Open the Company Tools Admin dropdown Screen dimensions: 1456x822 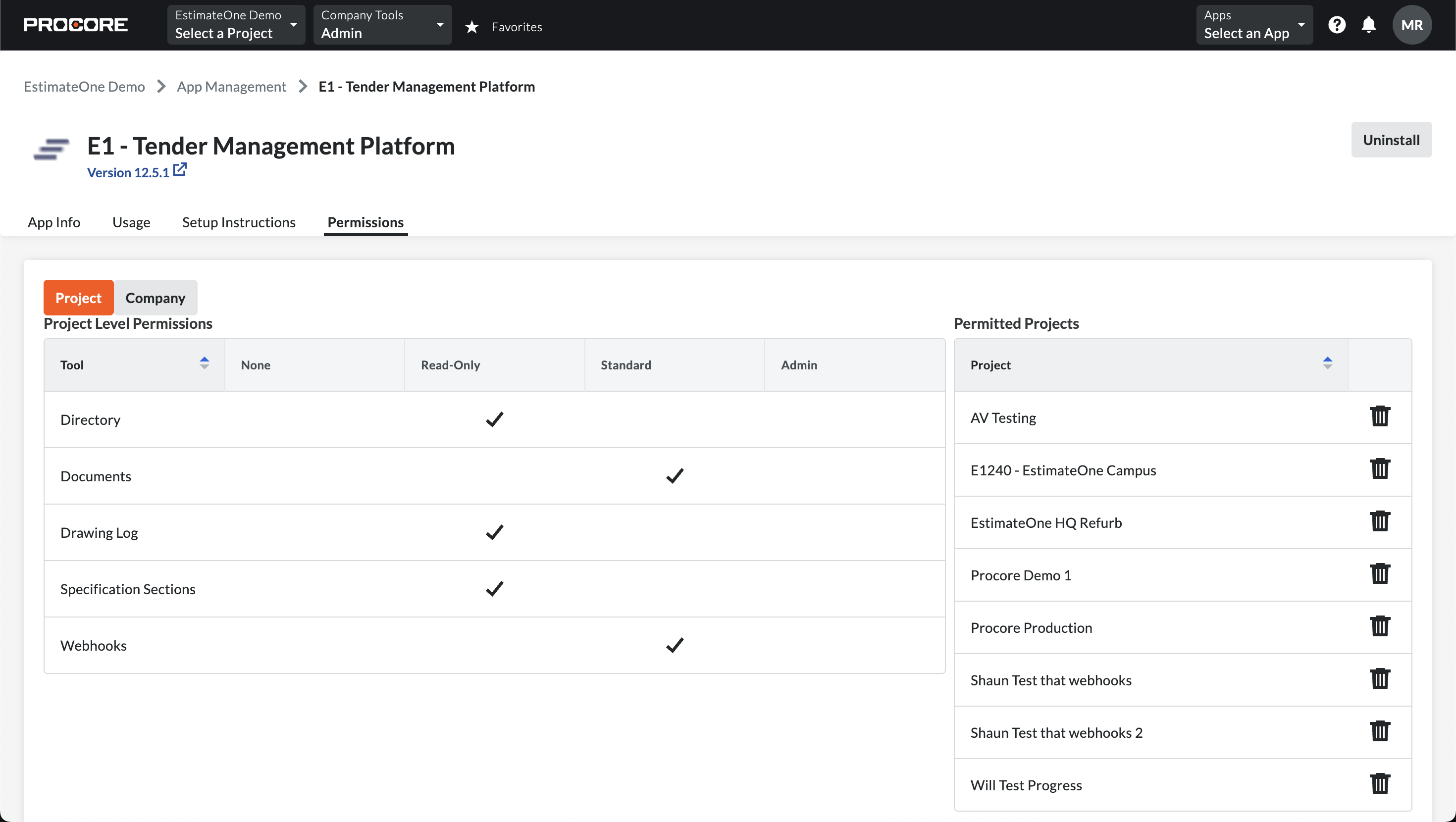(383, 25)
